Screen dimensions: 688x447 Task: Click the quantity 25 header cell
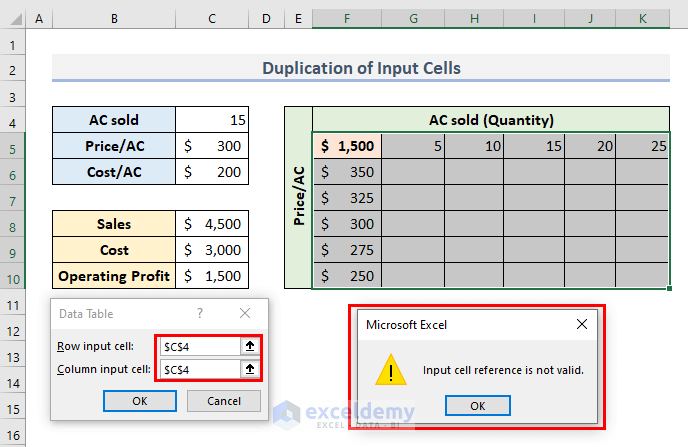point(642,146)
